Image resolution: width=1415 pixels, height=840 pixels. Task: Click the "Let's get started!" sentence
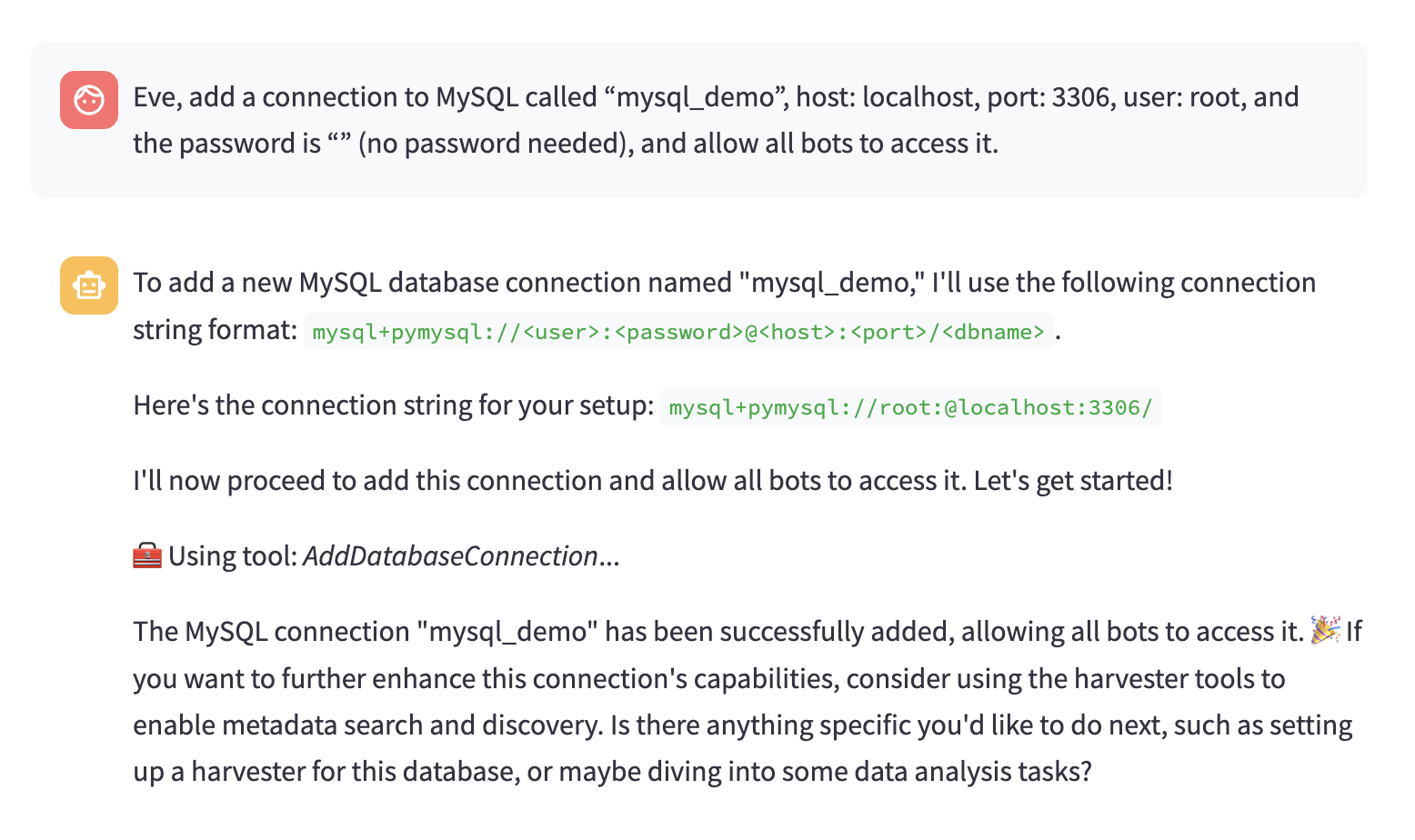(x=1073, y=480)
